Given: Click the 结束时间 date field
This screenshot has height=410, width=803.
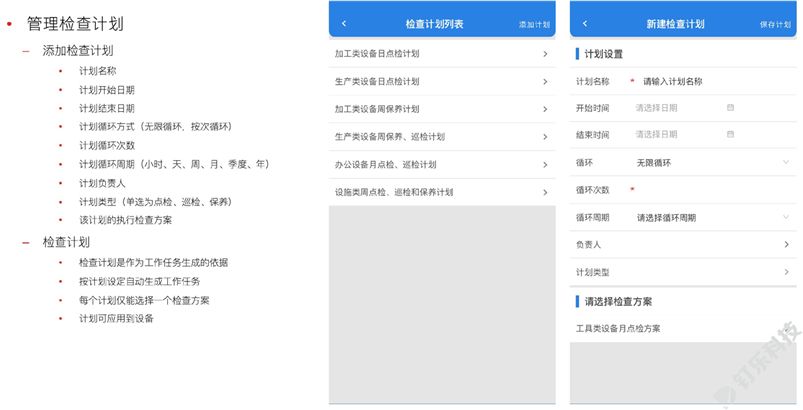Looking at the screenshot, I should (685, 135).
